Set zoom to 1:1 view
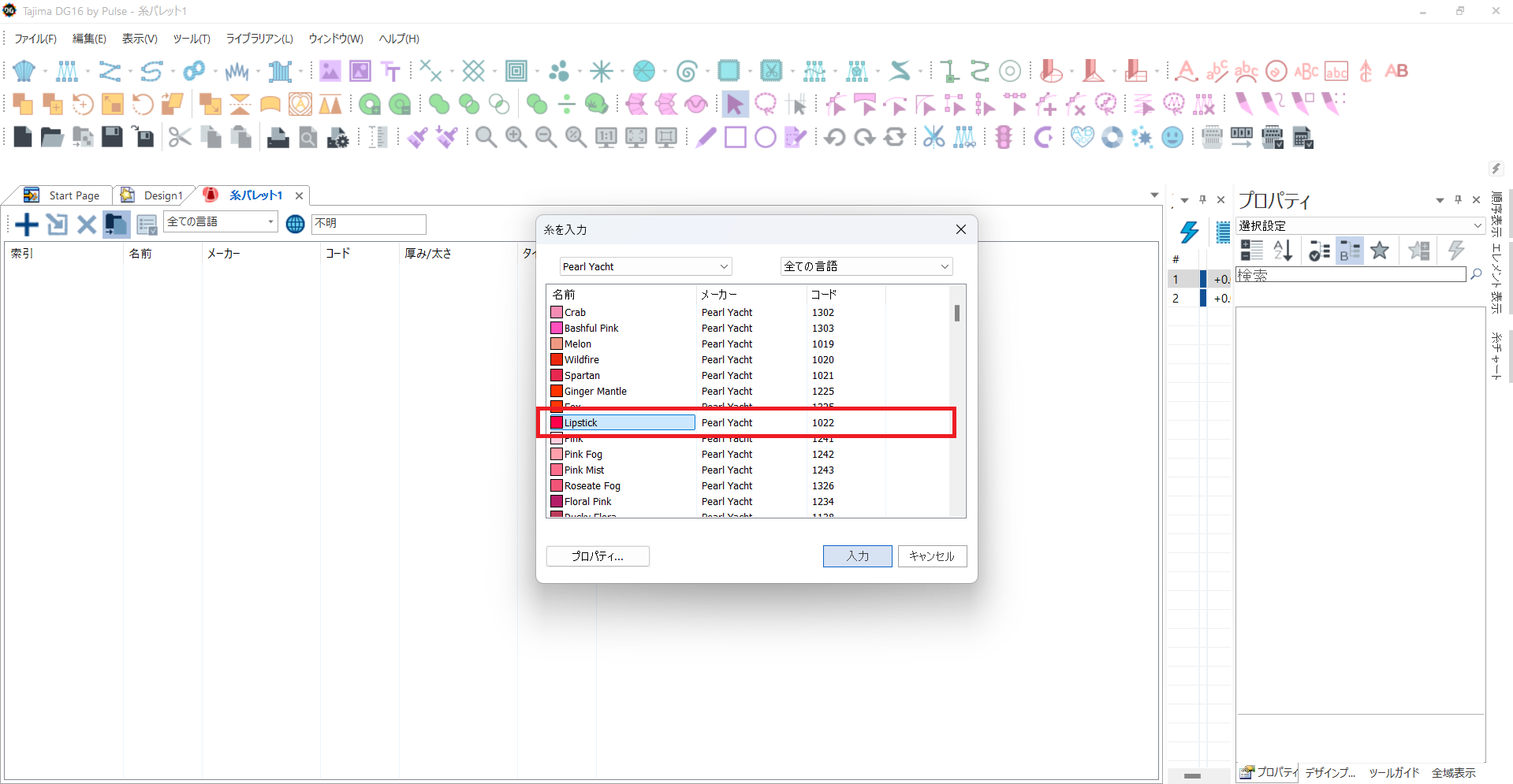 [606, 137]
